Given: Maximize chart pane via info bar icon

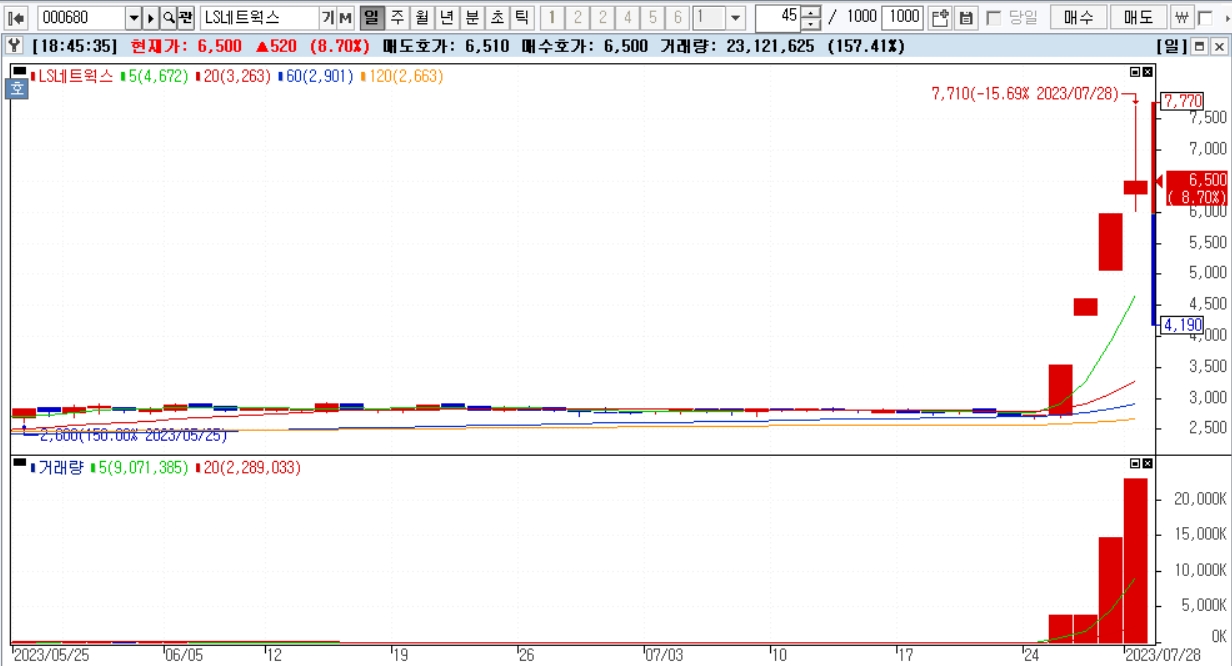Looking at the screenshot, I should click(1199, 46).
